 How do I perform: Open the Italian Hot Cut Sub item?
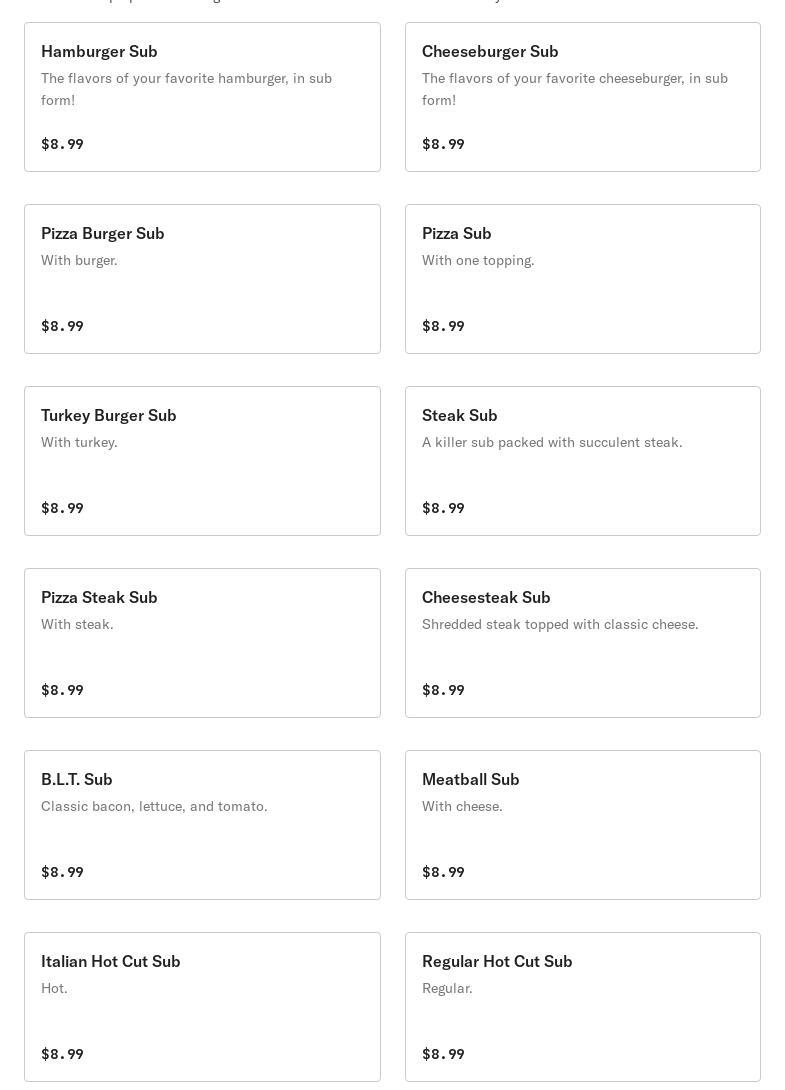coord(202,1007)
